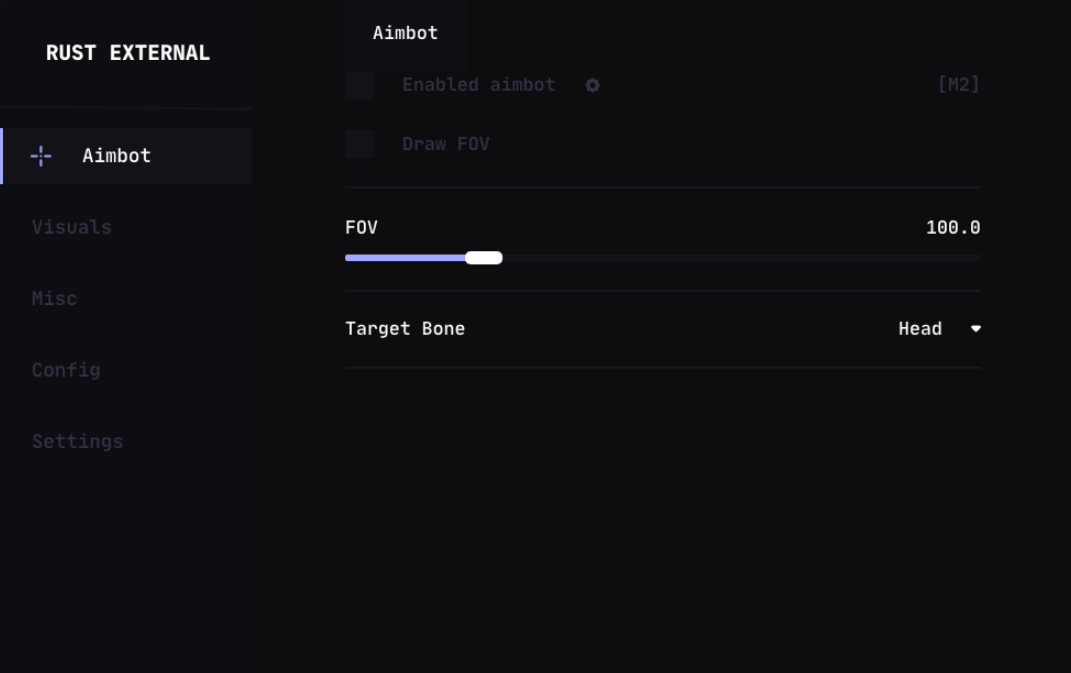
Task: Select the Aimbot tab at the top
Action: point(405,33)
